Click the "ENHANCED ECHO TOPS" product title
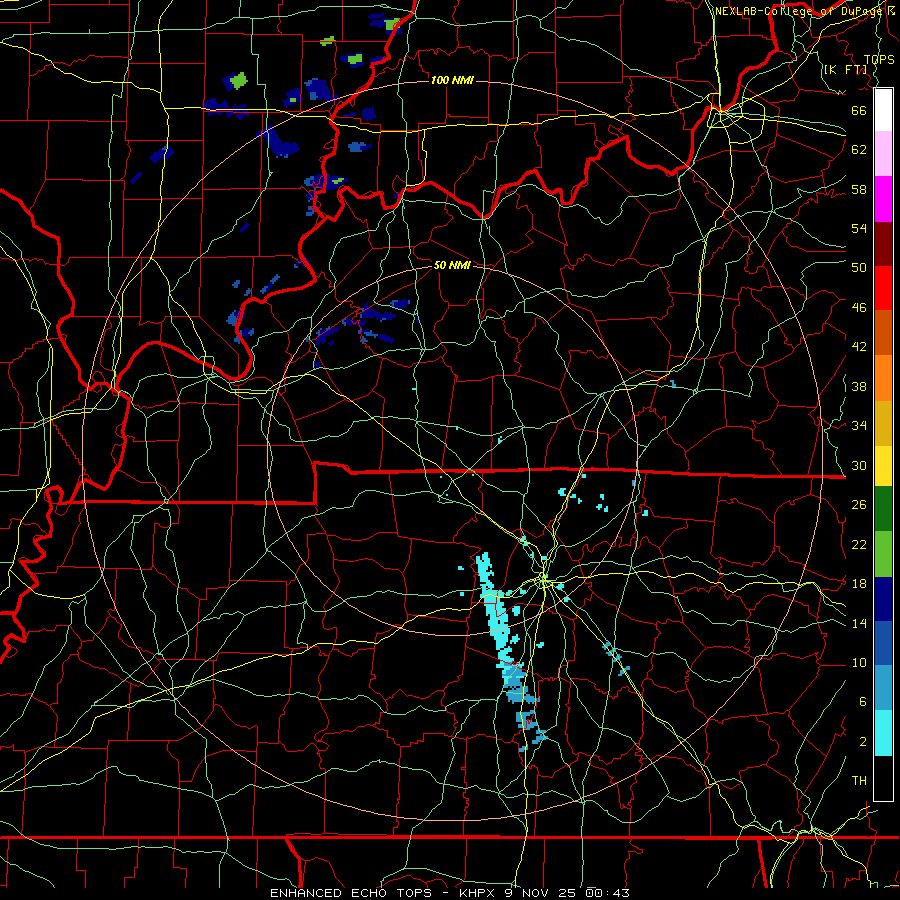 pyautogui.click(x=351, y=893)
